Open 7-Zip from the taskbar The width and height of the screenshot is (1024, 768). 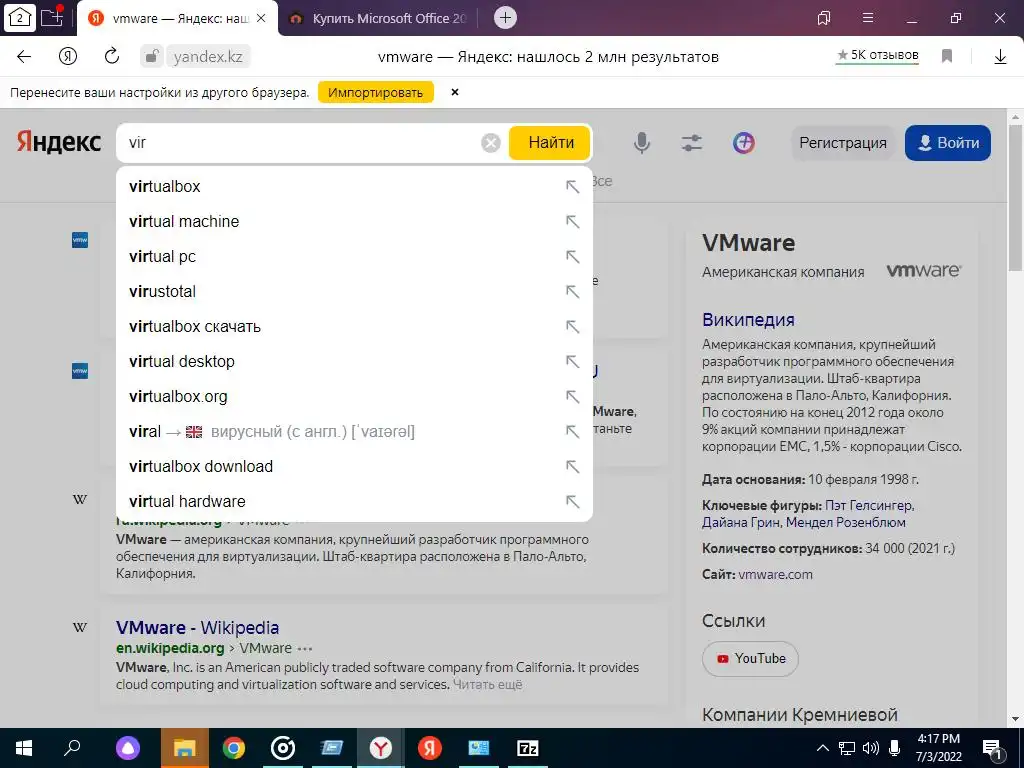click(528, 748)
